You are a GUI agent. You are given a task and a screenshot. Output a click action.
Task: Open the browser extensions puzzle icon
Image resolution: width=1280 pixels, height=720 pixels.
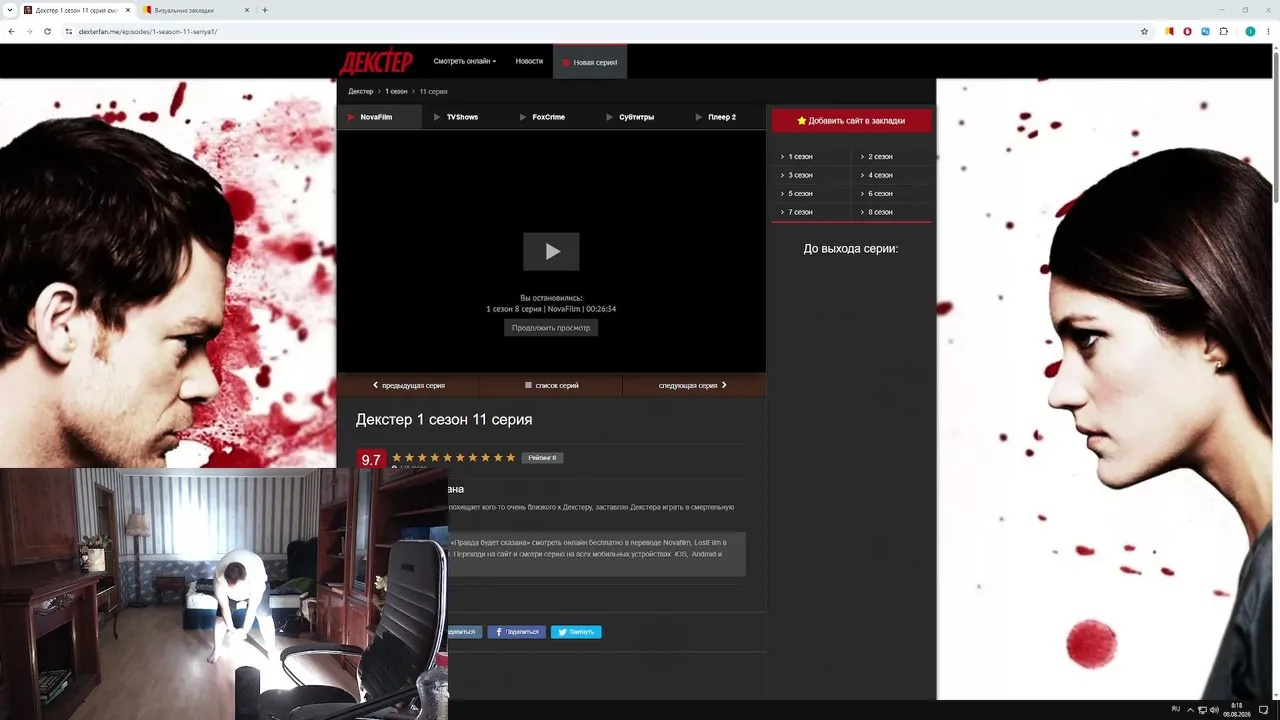point(1223,31)
